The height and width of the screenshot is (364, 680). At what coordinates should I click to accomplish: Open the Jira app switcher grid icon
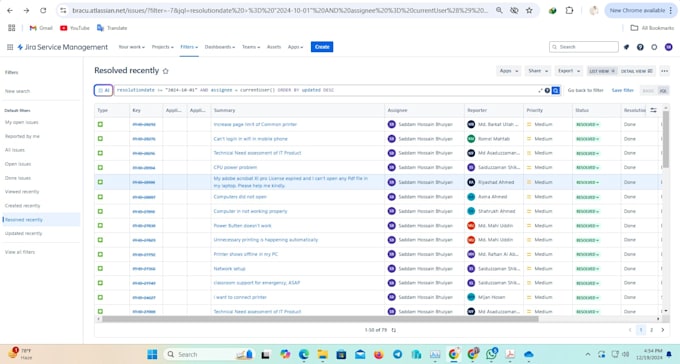tap(10, 47)
